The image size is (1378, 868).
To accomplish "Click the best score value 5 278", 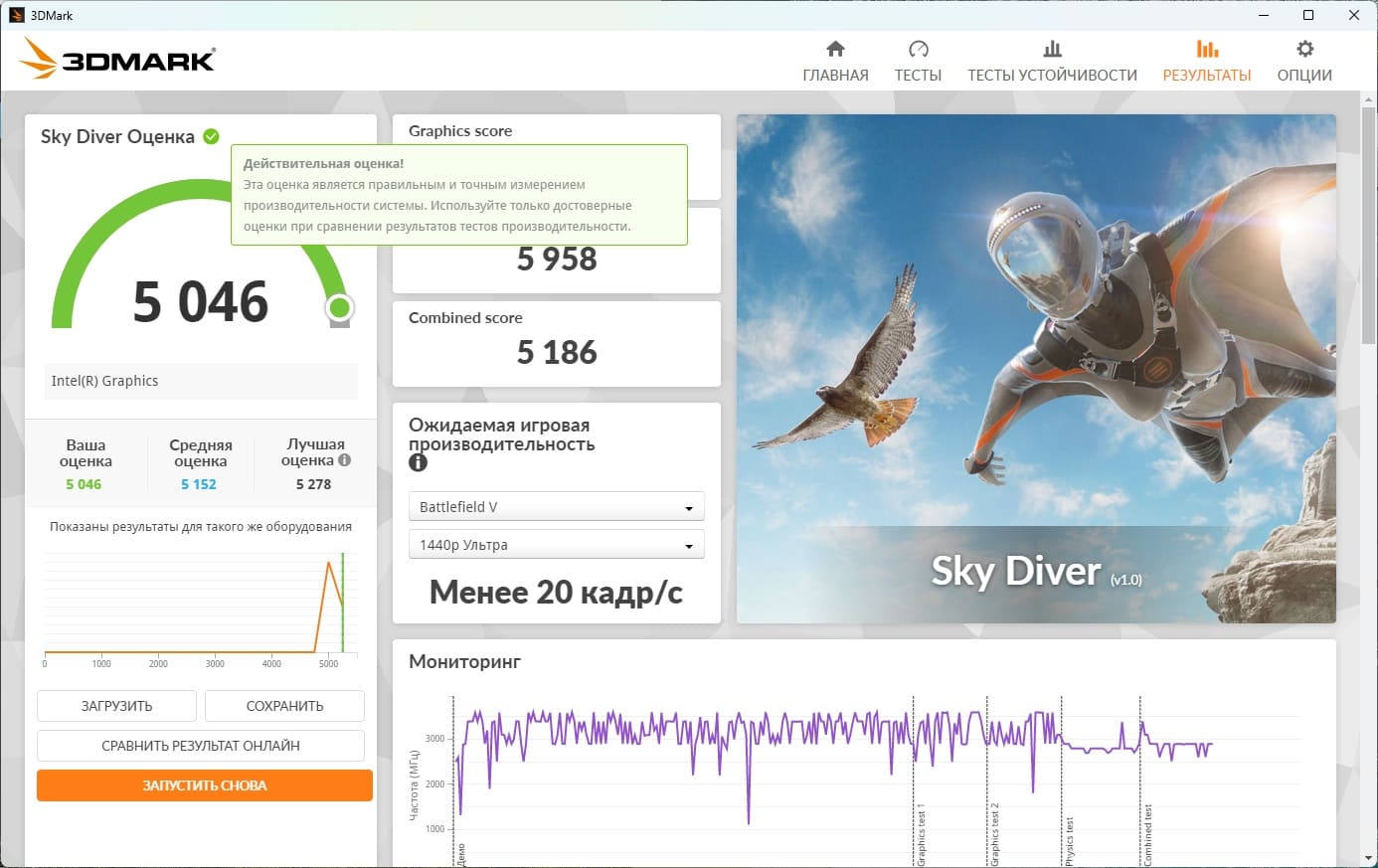I will [x=313, y=484].
